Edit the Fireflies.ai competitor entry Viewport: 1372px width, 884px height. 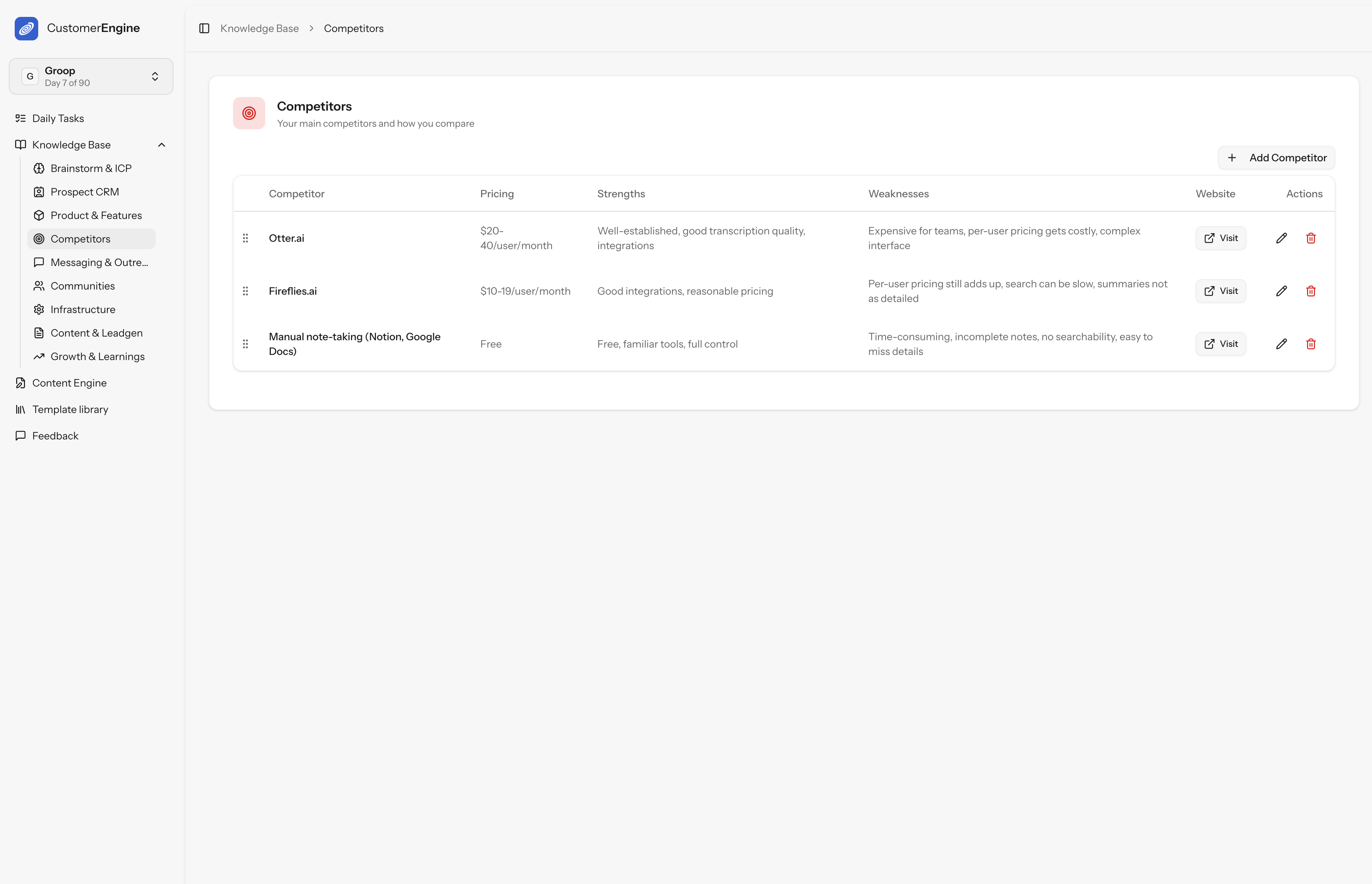(x=1281, y=291)
